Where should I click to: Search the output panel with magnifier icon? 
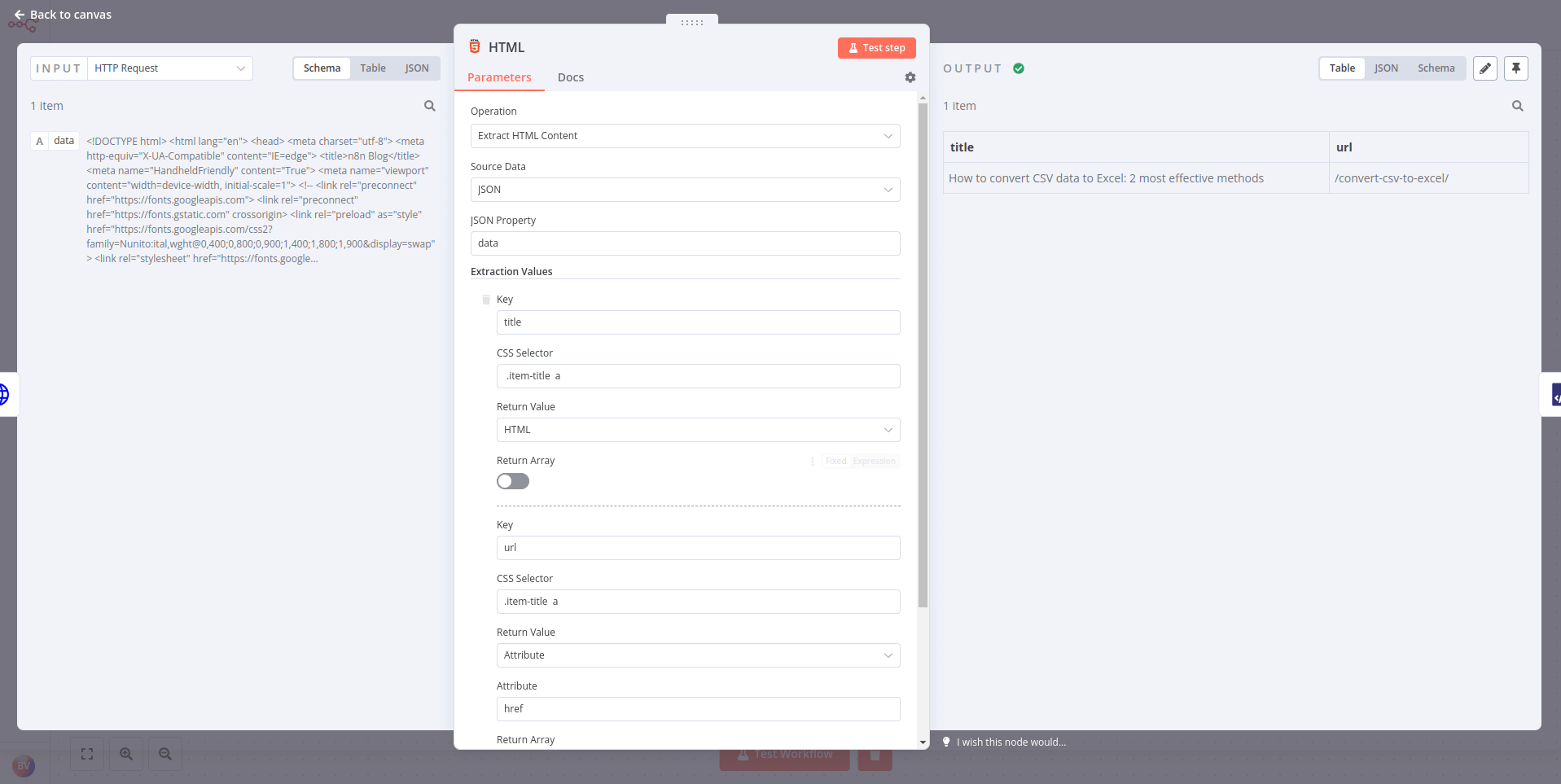pyautogui.click(x=1517, y=106)
